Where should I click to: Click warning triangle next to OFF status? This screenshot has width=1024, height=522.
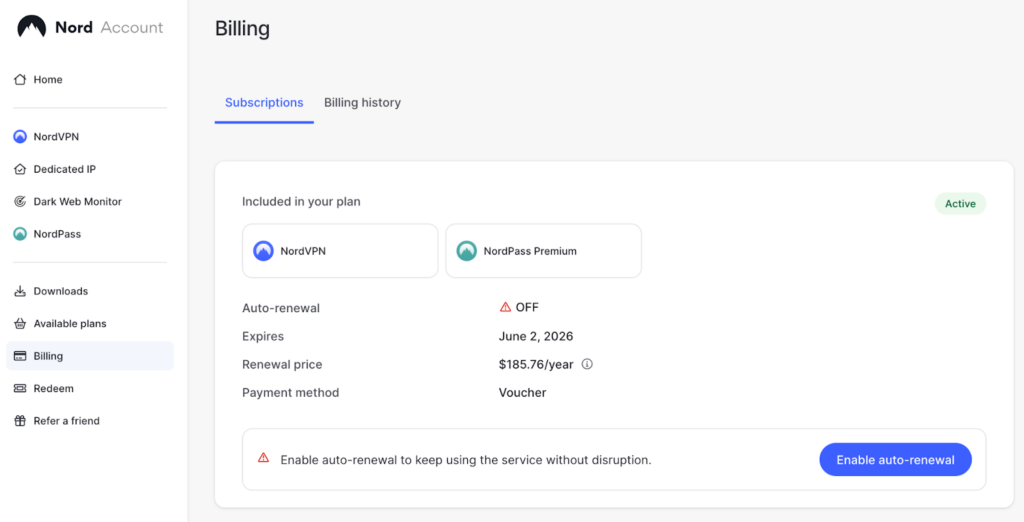coord(505,307)
